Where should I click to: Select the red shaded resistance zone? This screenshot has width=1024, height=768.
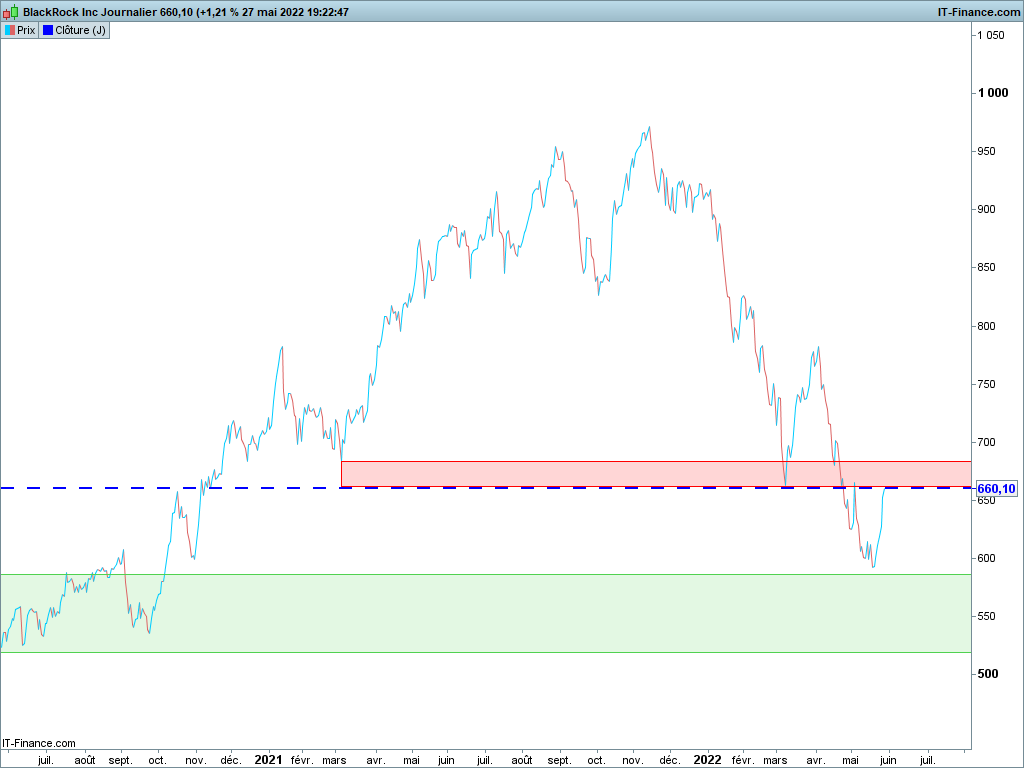656,474
